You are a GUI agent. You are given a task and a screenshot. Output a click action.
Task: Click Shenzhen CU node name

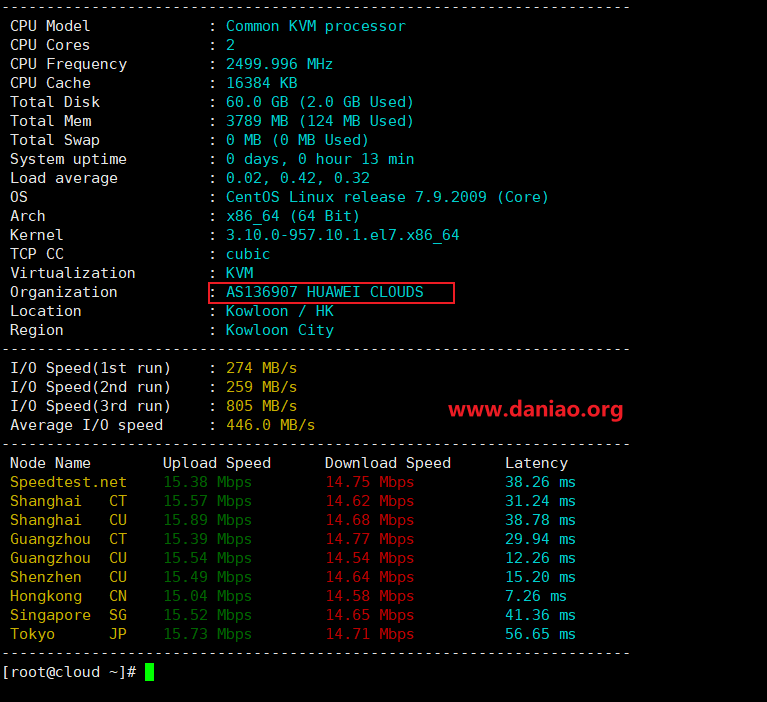pyautogui.click(x=68, y=577)
